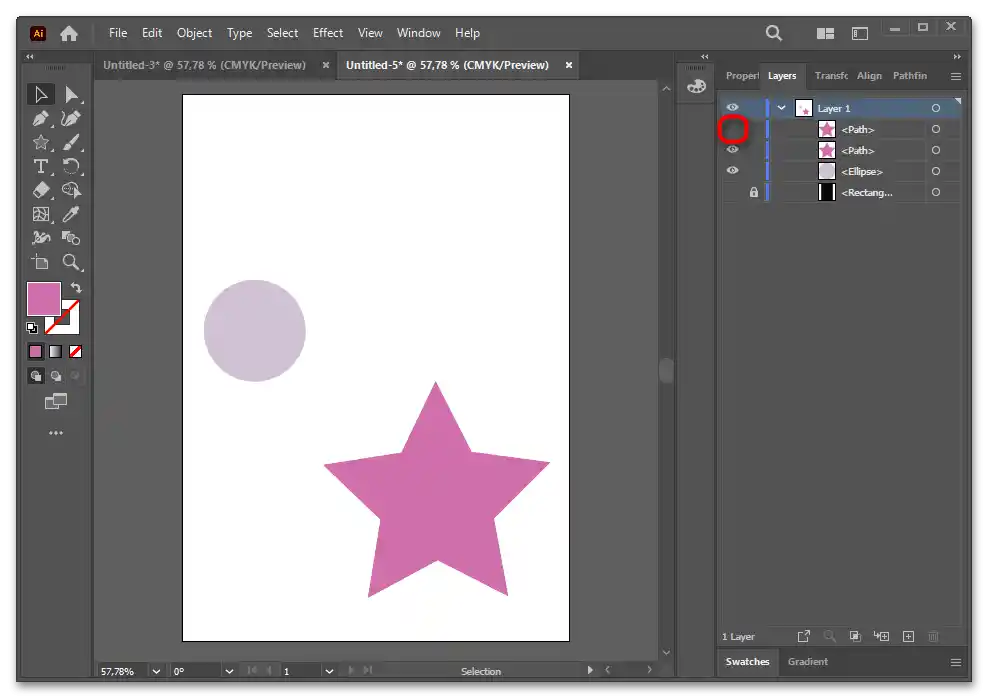988x698 pixels.
Task: Click the Create New Layer icon
Action: (908, 636)
